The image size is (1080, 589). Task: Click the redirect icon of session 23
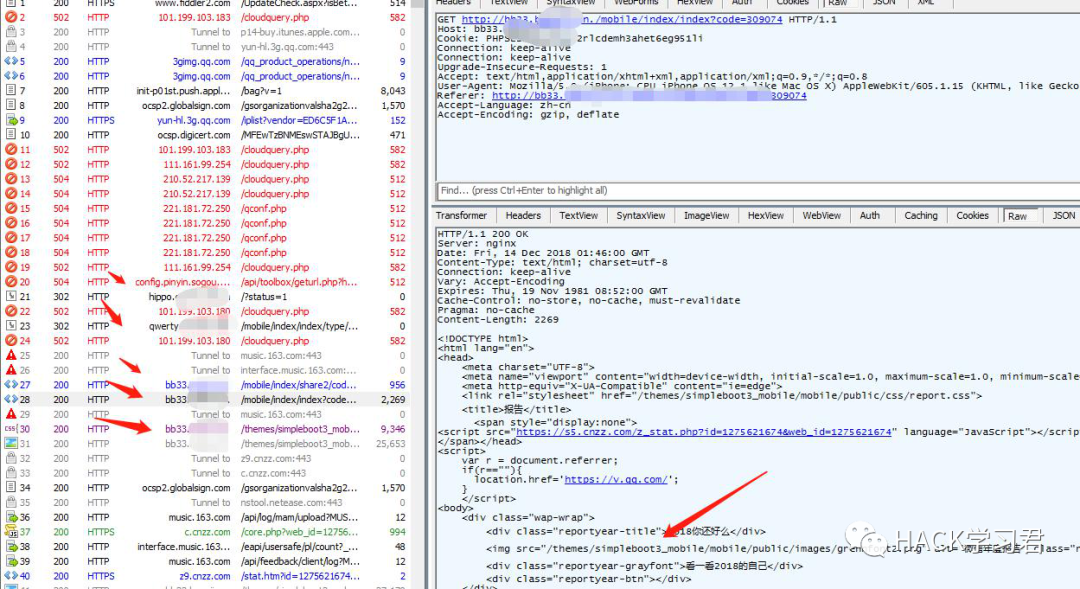[x=11, y=326]
